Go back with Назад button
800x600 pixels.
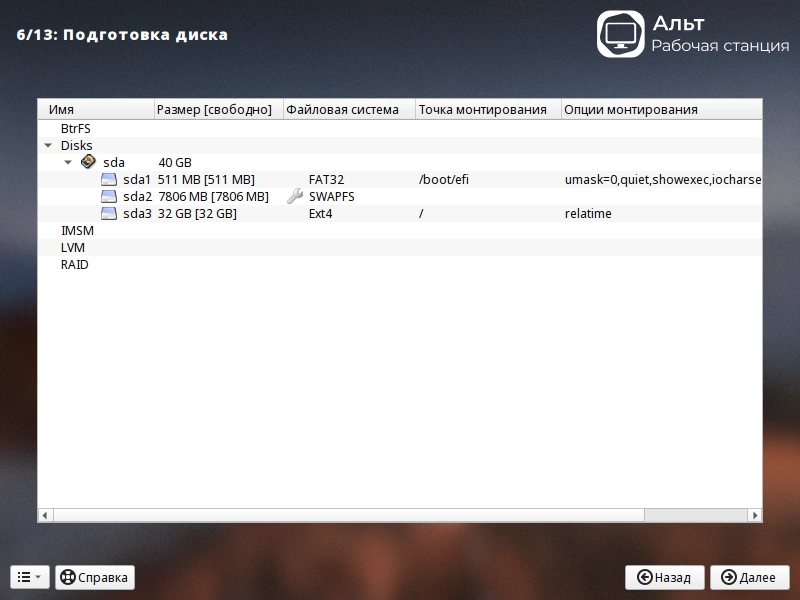click(664, 577)
